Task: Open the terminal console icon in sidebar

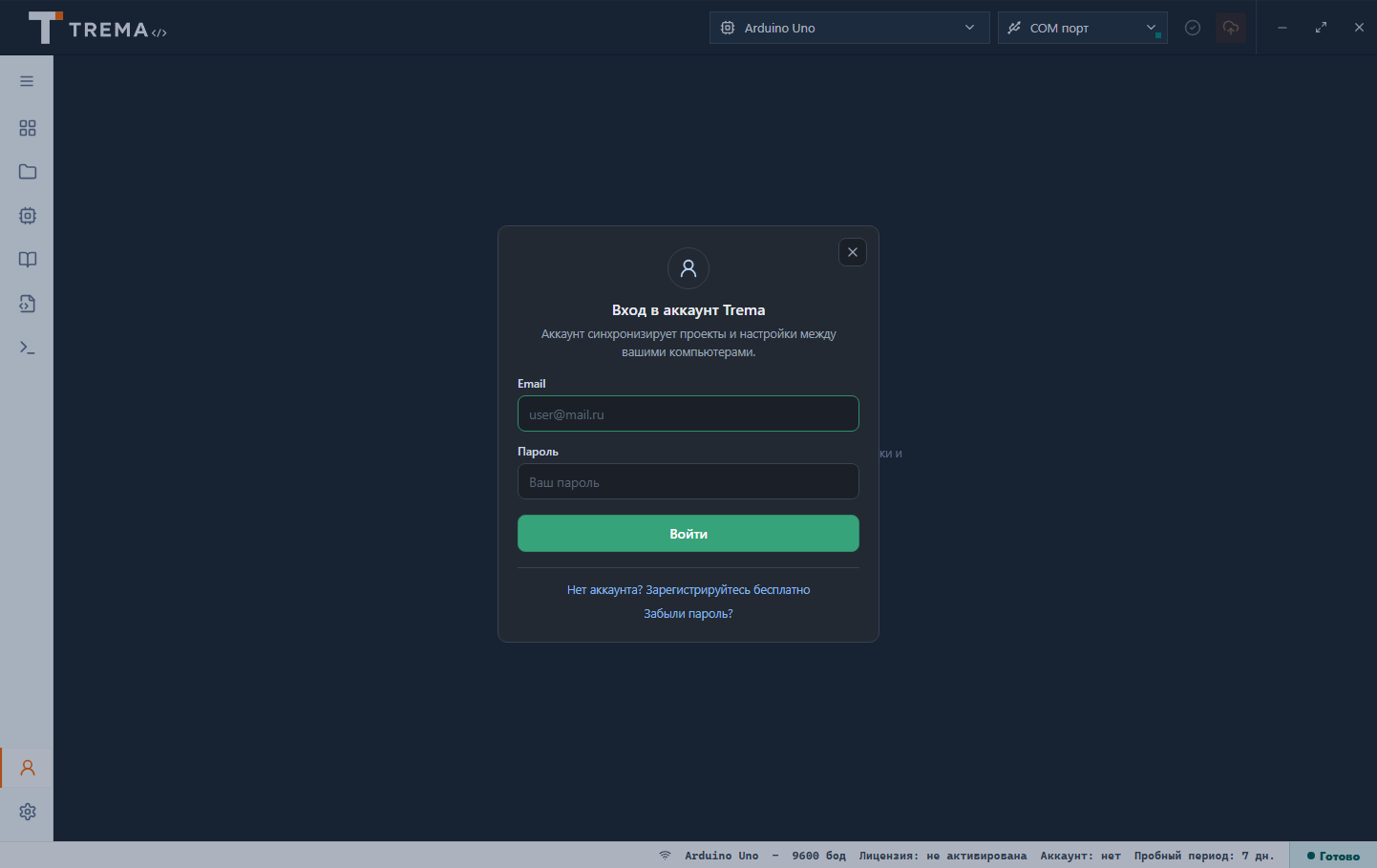Action: click(28, 348)
